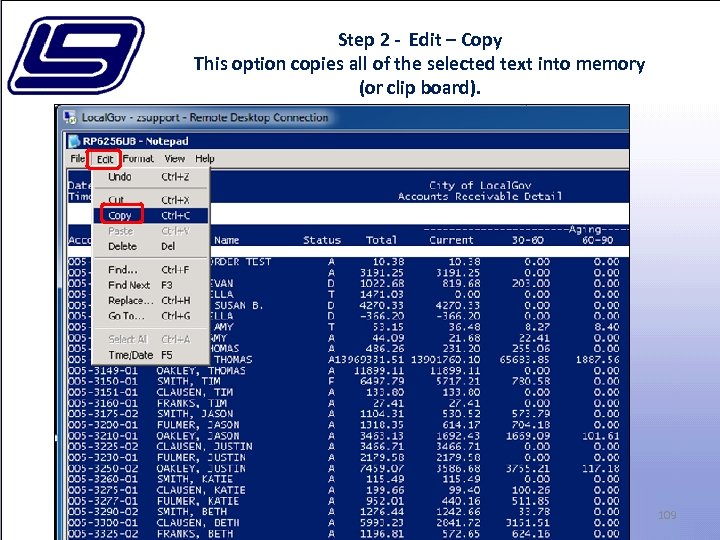Click the greyed Select All entry

click(150, 339)
